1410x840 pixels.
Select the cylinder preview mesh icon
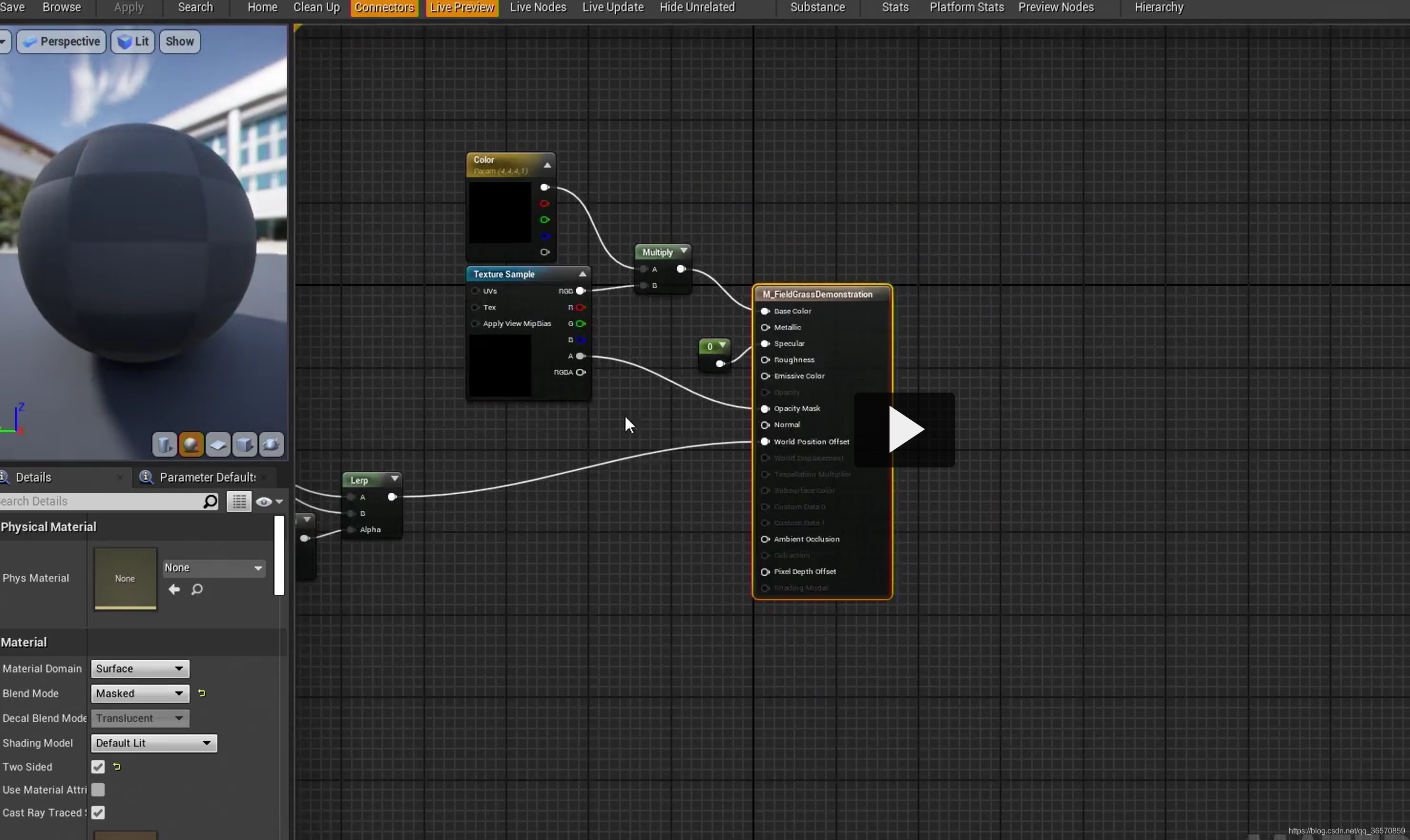pyautogui.click(x=165, y=445)
